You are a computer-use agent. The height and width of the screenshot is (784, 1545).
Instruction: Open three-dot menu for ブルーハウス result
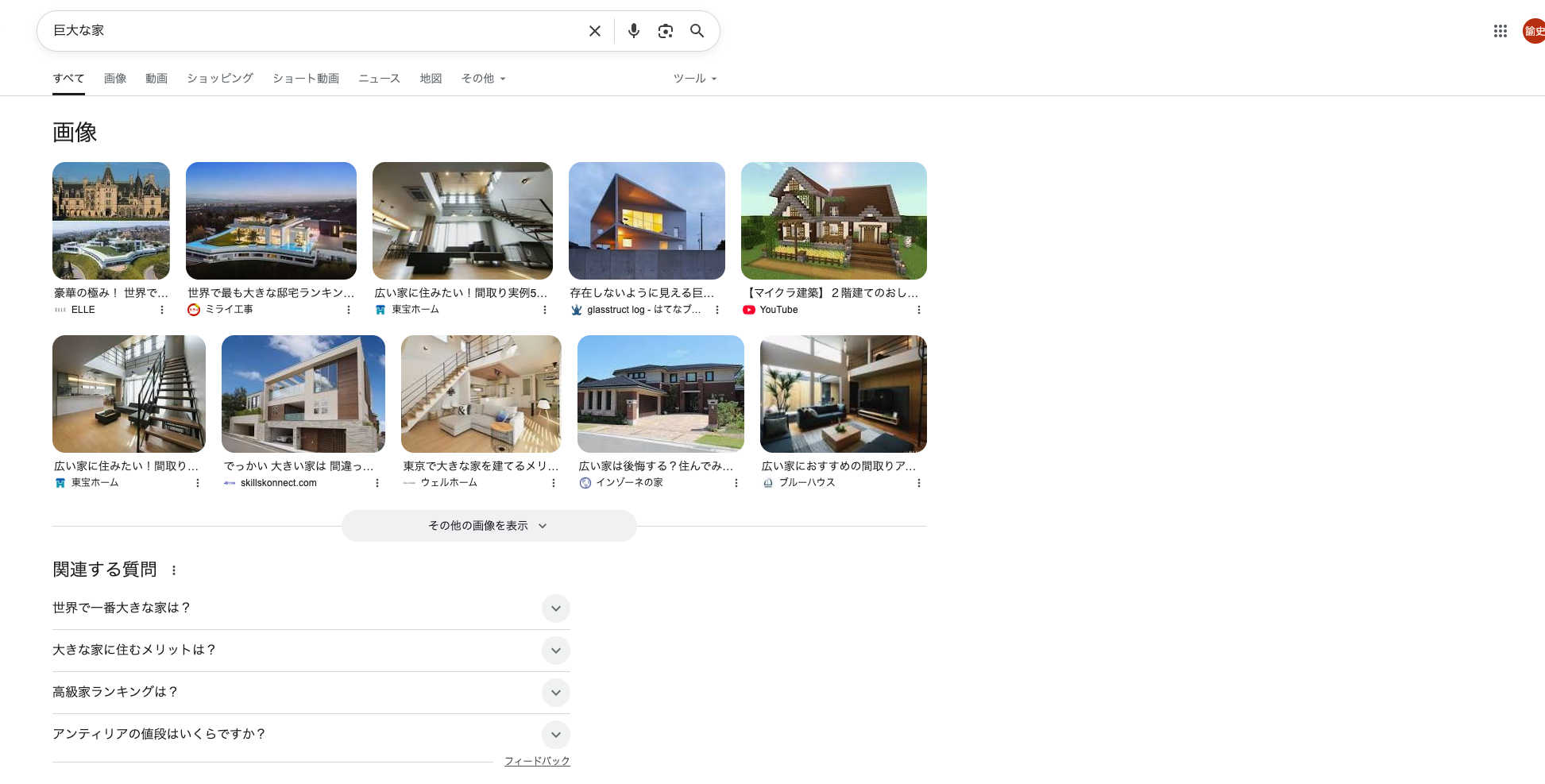[x=919, y=483]
